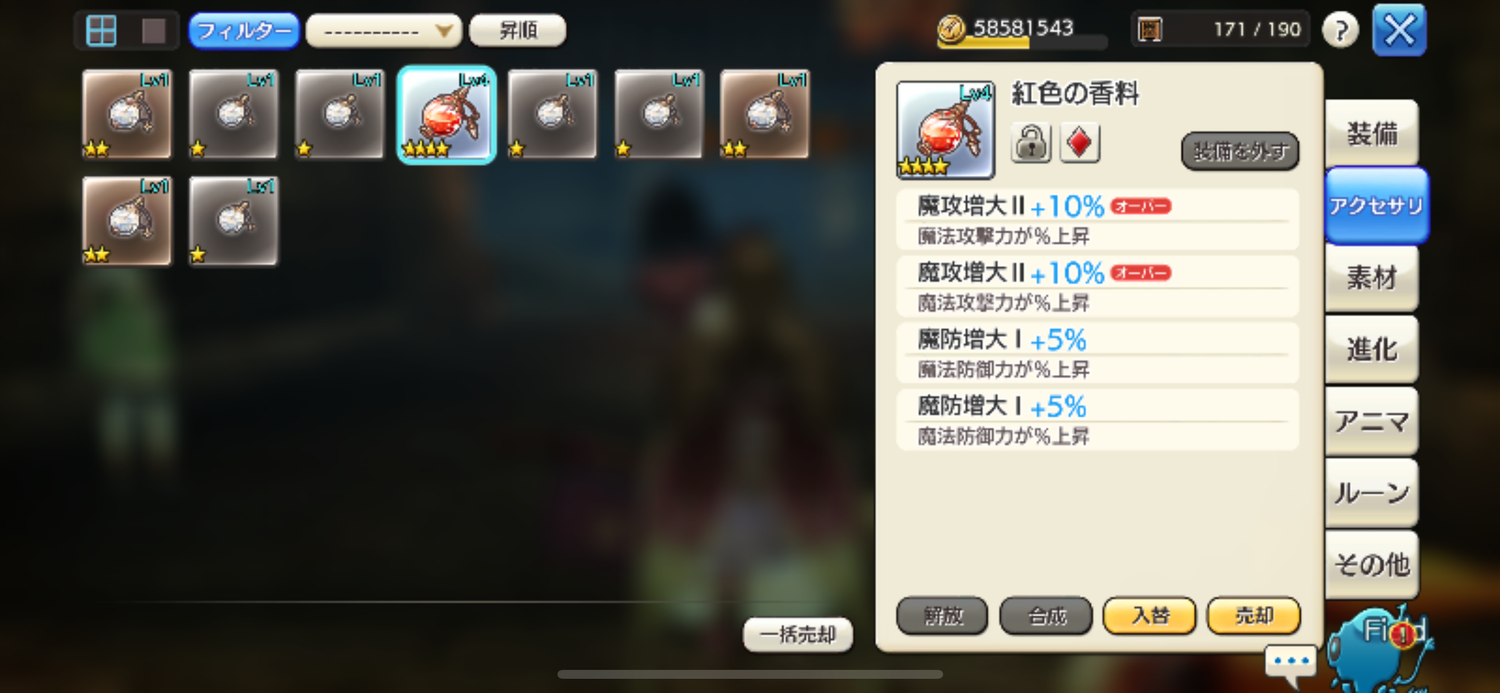Toggle the lock on 紅色の香料

[1031, 143]
